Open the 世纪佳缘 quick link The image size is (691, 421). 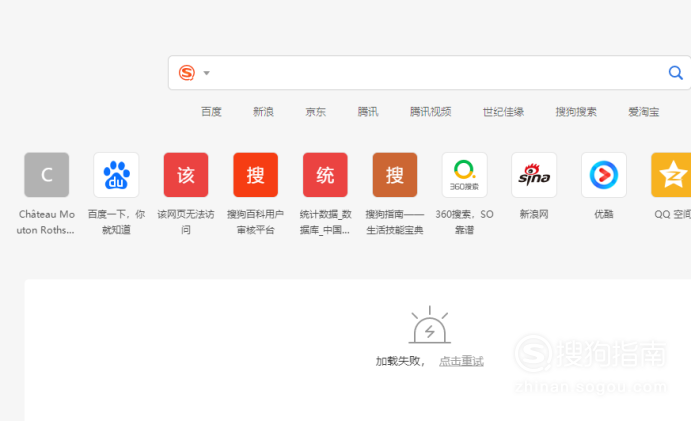coord(503,112)
